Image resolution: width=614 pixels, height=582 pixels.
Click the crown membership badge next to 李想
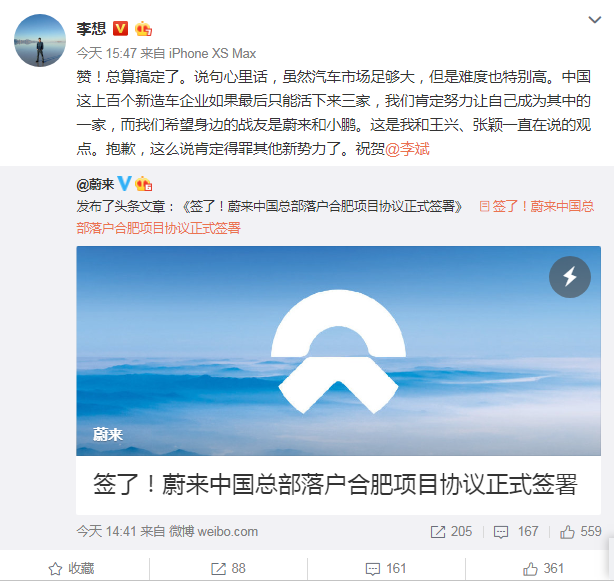click(143, 29)
